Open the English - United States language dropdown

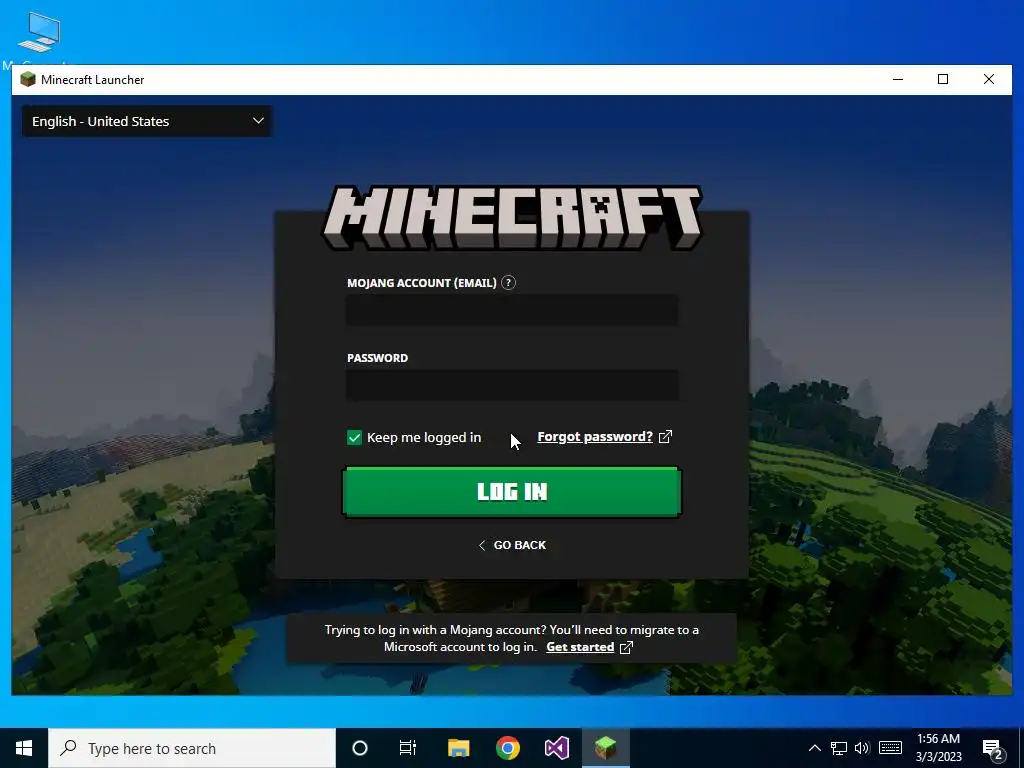(x=148, y=121)
